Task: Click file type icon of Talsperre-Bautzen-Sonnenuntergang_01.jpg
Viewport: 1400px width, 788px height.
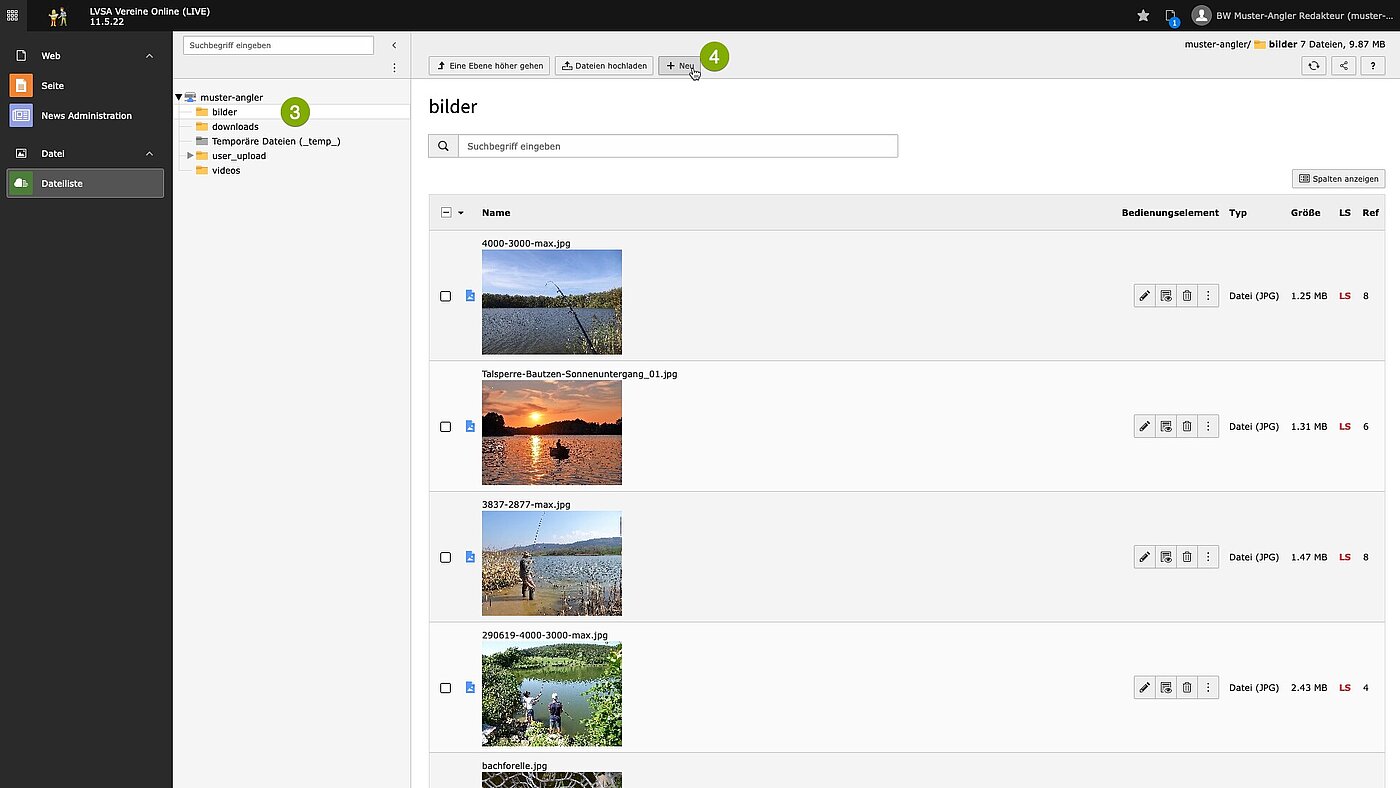Action: (x=470, y=427)
